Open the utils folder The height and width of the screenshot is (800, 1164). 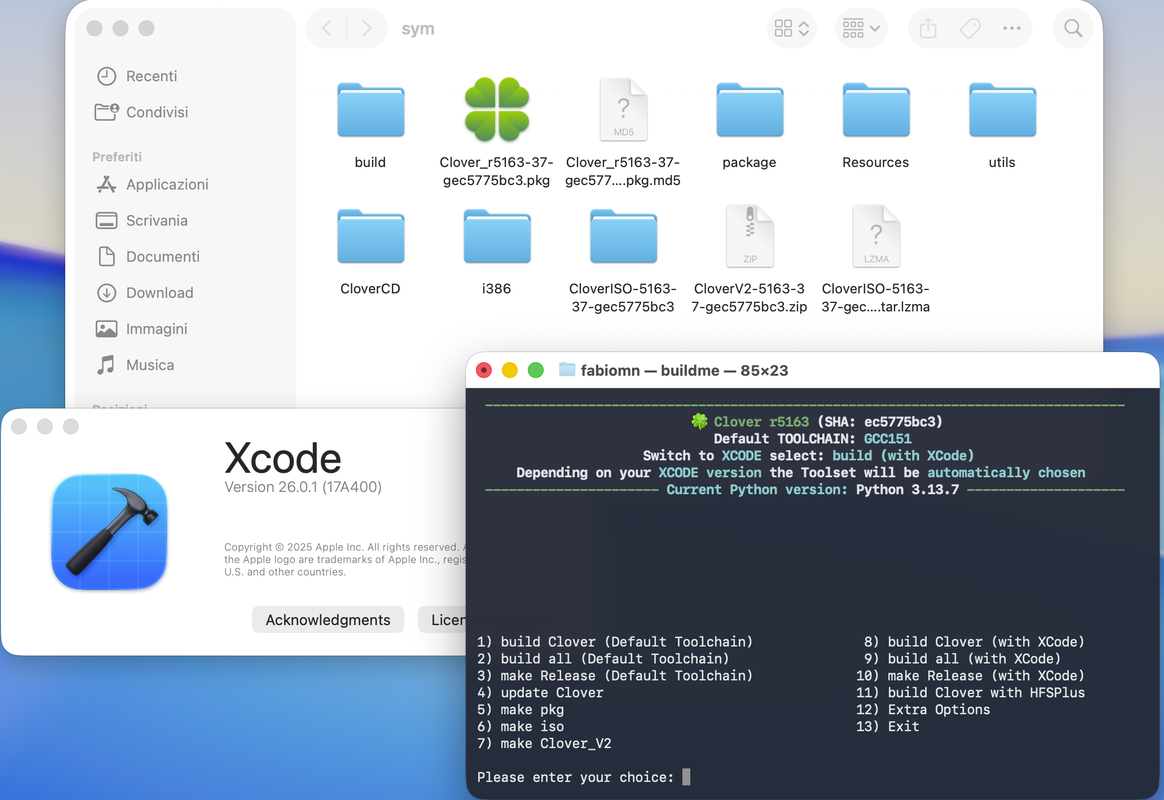click(1002, 110)
